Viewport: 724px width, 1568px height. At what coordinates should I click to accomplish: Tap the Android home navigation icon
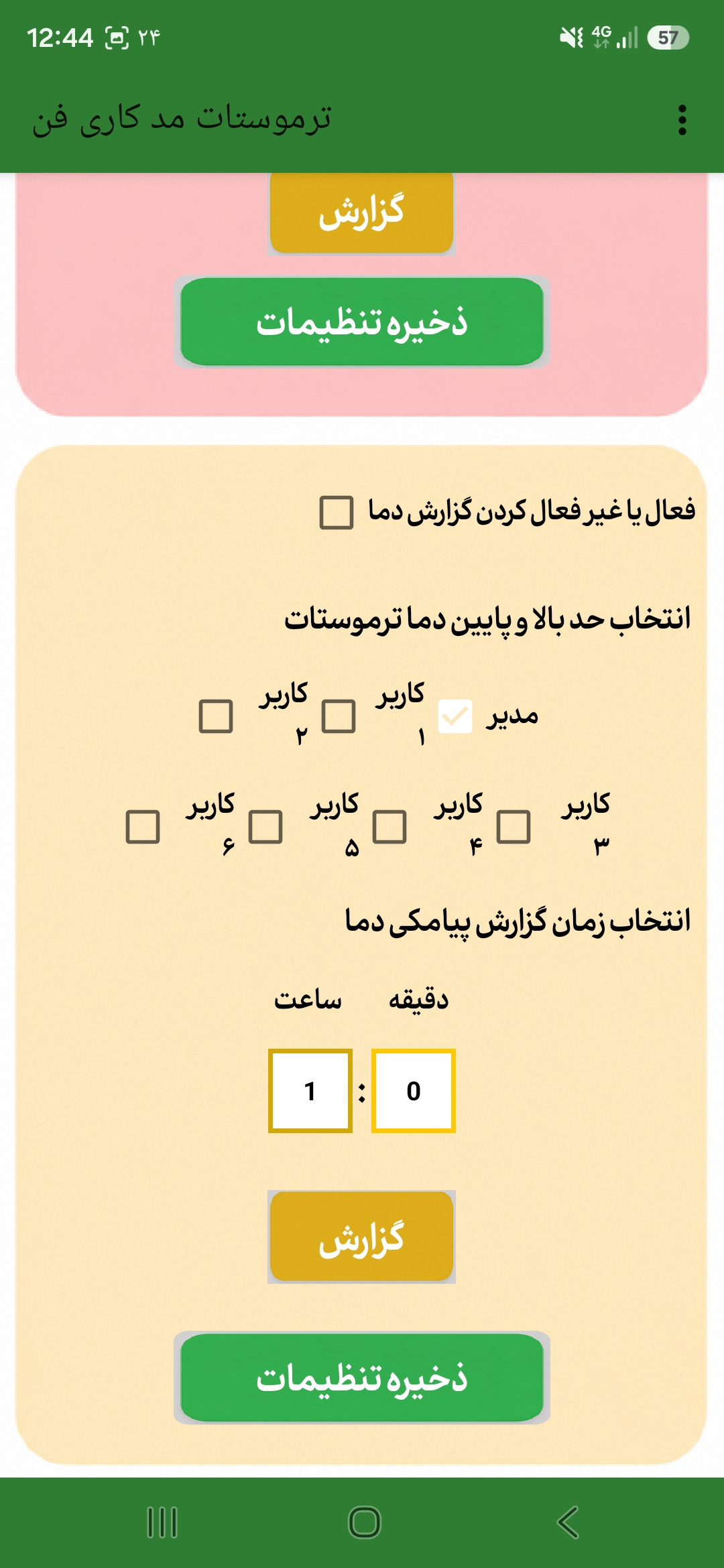(365, 1522)
